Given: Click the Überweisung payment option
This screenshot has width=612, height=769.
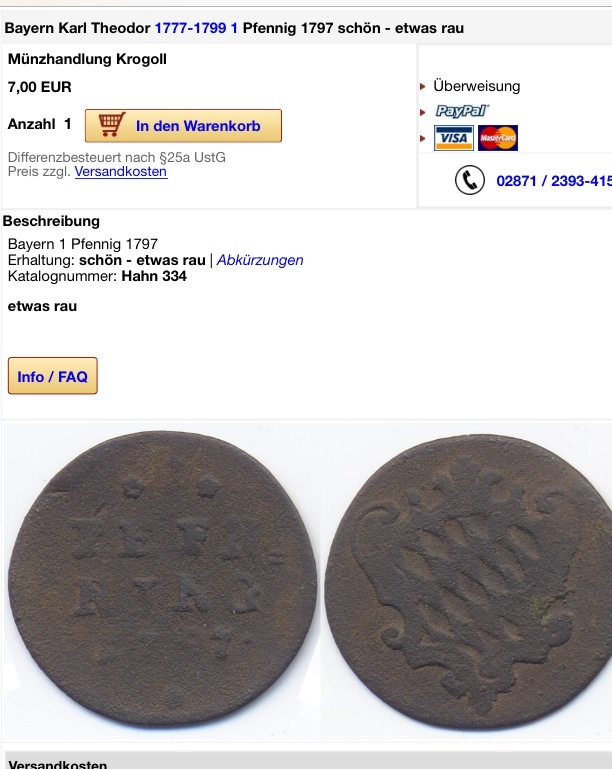Looking at the screenshot, I should click(476, 86).
